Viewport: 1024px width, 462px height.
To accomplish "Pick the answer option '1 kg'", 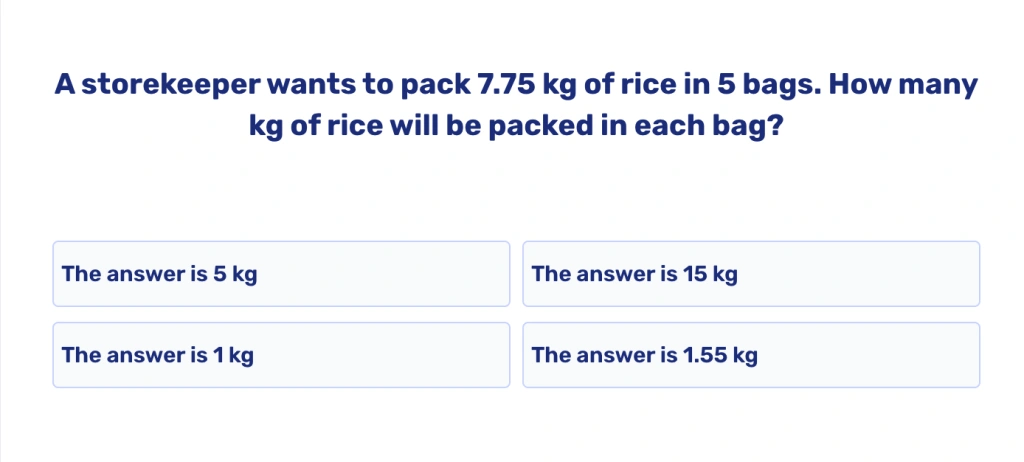I will coord(280,355).
